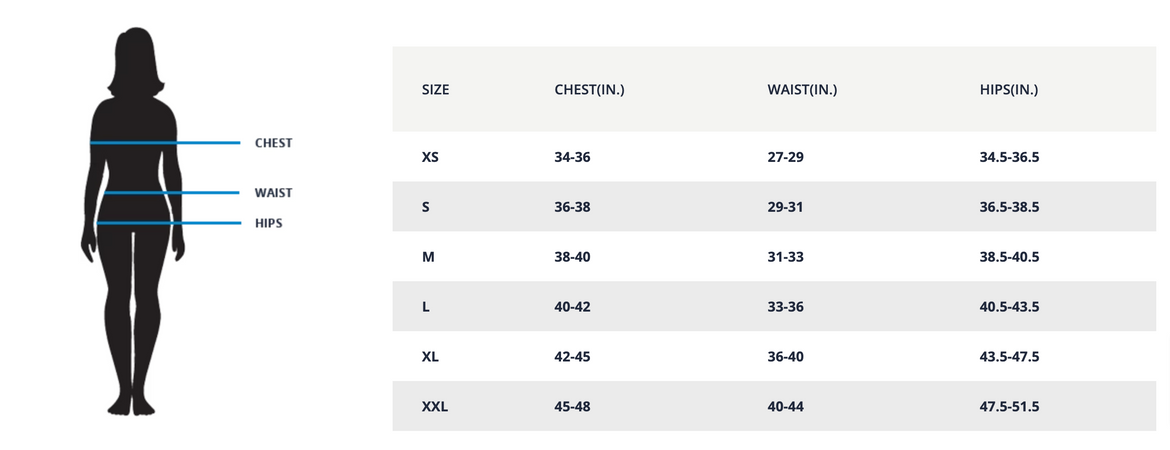The height and width of the screenshot is (450, 1170).
Task: Select the 45-48 chest value for XXL
Action: [x=573, y=407]
